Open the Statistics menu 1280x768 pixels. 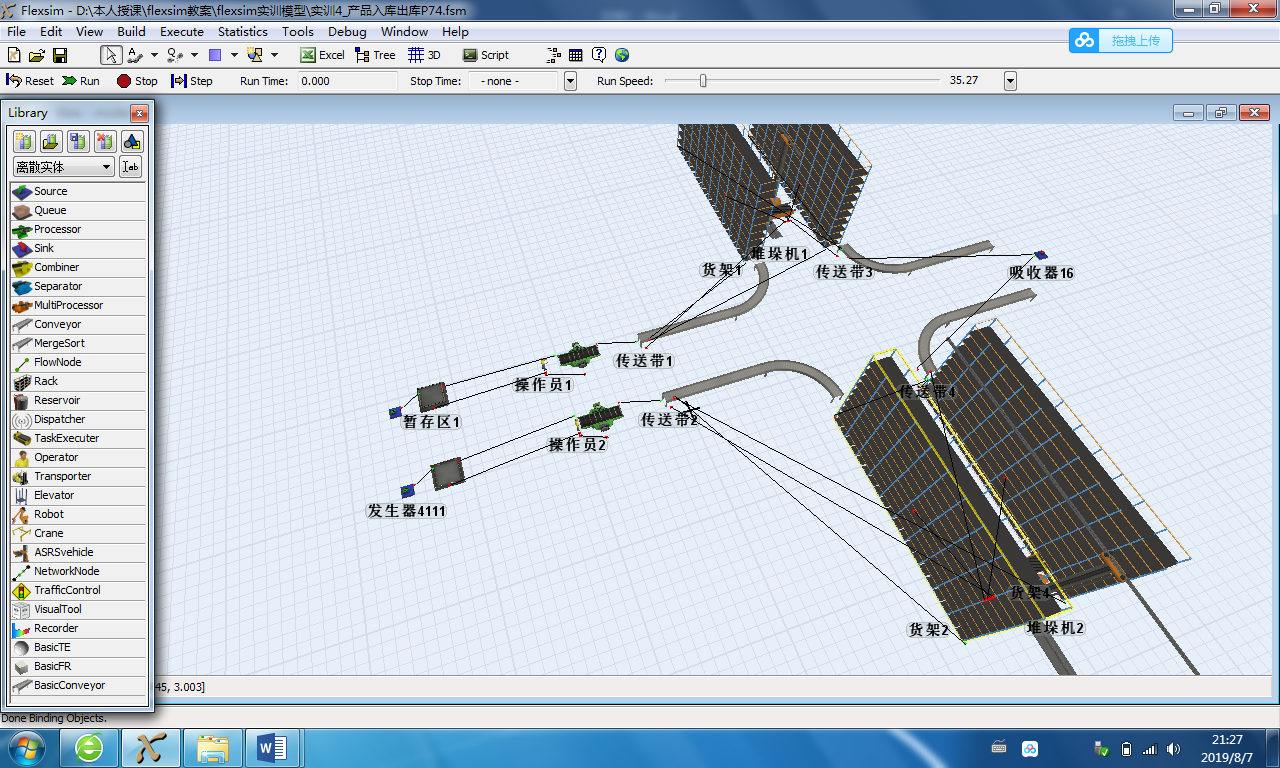pyautogui.click(x=243, y=32)
